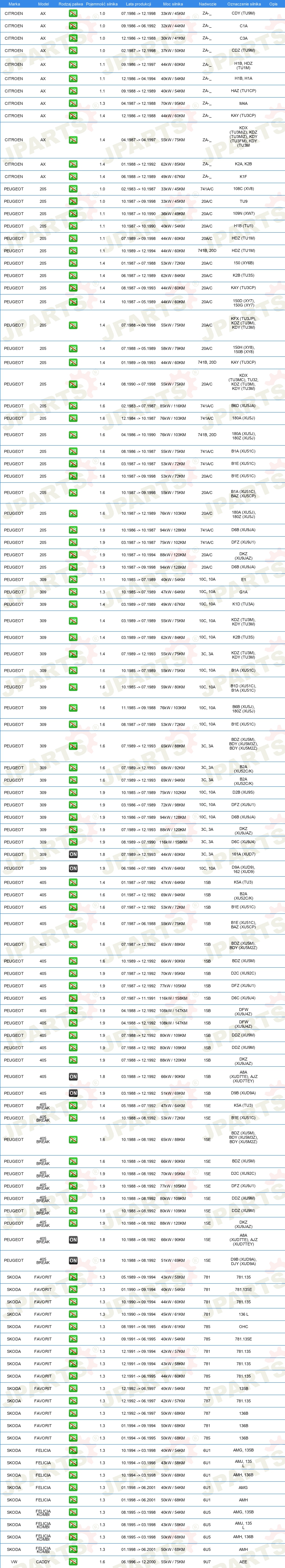Click petrol icon in VW Caddy AEE row
The image size is (285, 1568).
click(x=73, y=1562)
